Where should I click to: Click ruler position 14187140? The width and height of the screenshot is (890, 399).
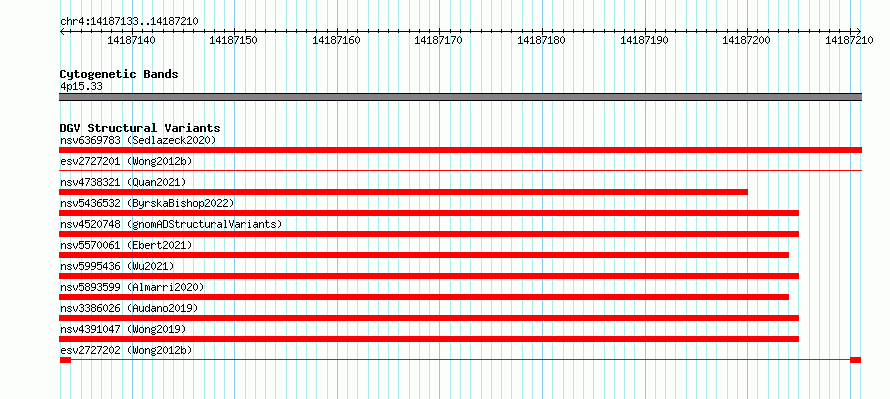click(131, 40)
